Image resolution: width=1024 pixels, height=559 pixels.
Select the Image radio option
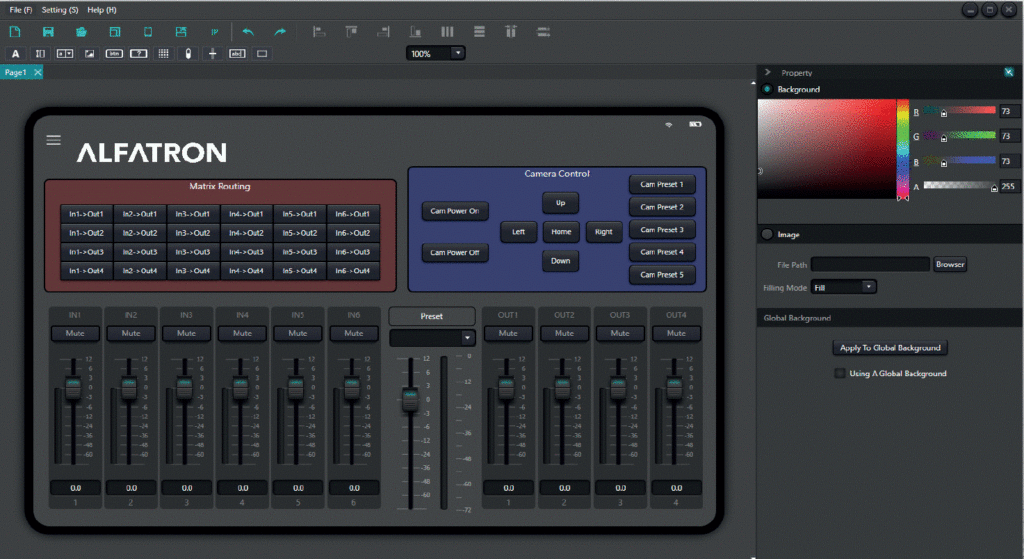[x=767, y=234]
